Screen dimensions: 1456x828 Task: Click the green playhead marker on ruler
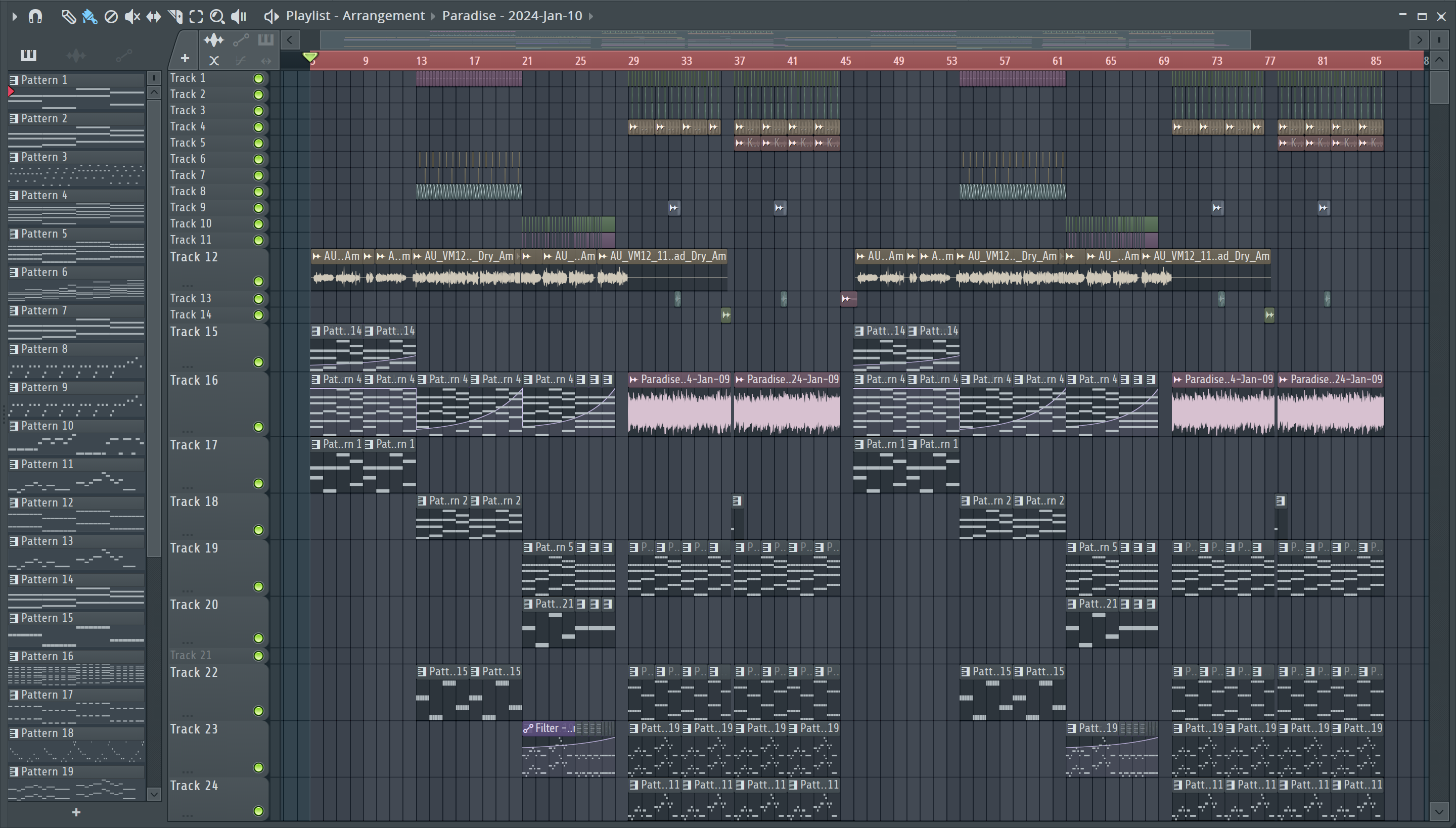[310, 57]
